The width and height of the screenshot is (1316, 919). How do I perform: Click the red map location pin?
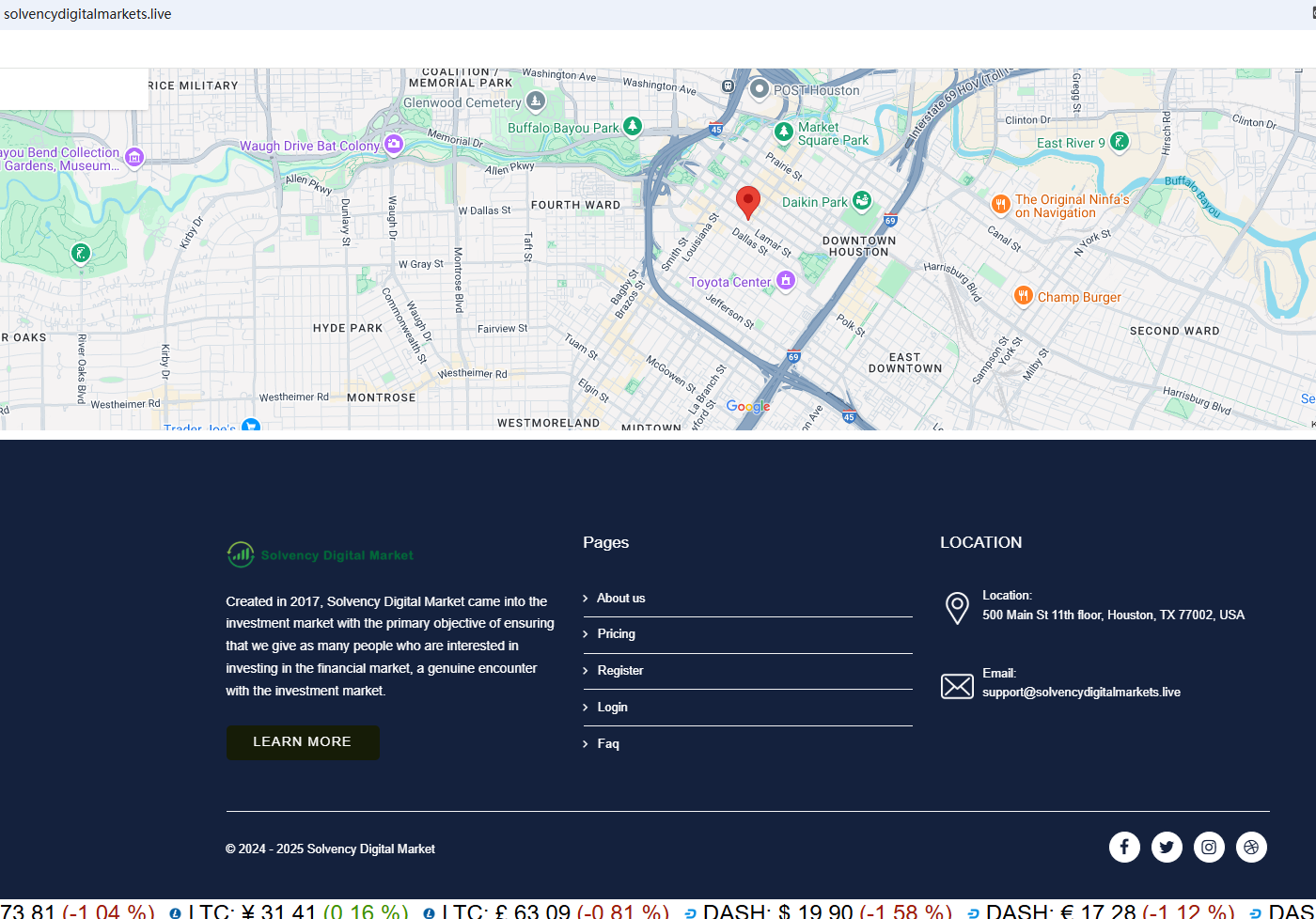tap(747, 201)
